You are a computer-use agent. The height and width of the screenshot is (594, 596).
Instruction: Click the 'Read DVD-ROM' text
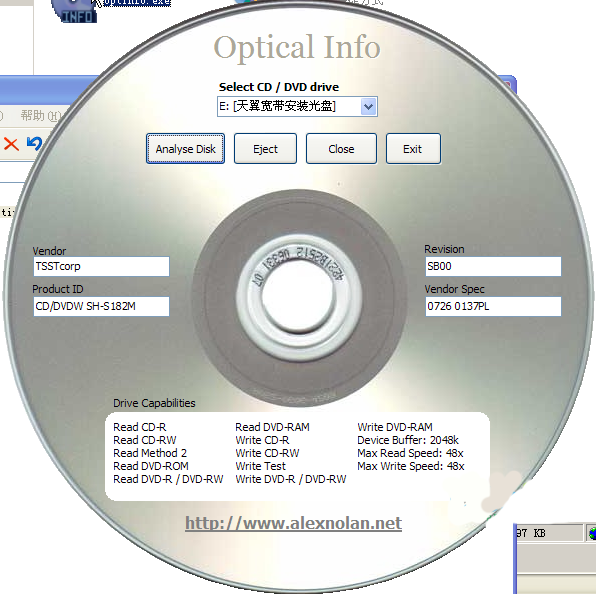(x=151, y=466)
